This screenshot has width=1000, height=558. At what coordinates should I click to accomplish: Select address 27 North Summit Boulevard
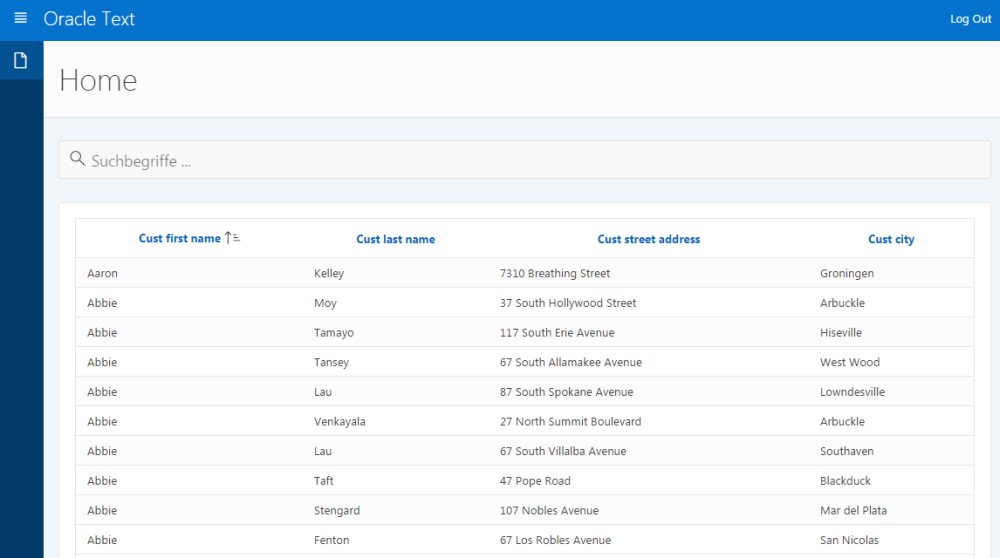[570, 422]
